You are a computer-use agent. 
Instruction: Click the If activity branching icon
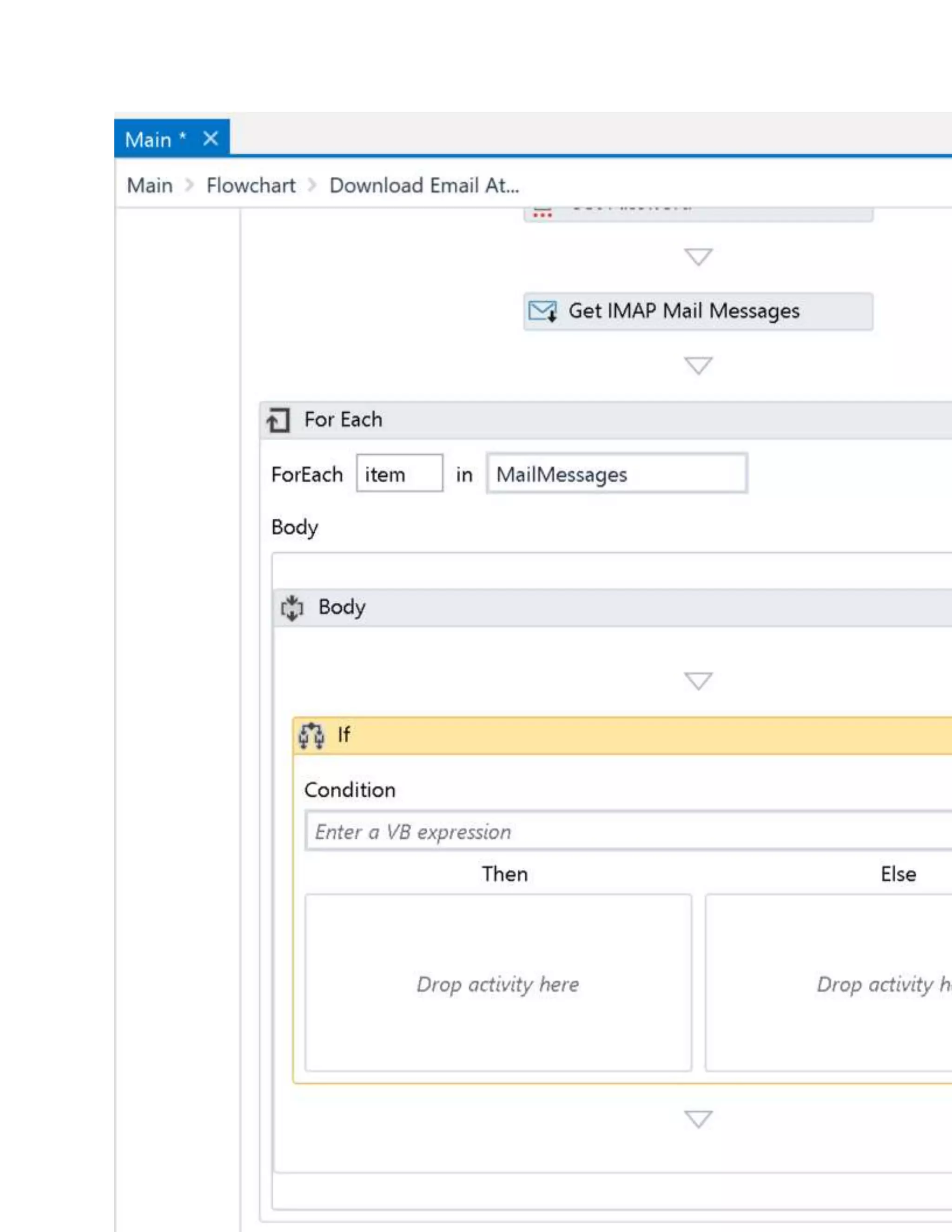(x=311, y=735)
